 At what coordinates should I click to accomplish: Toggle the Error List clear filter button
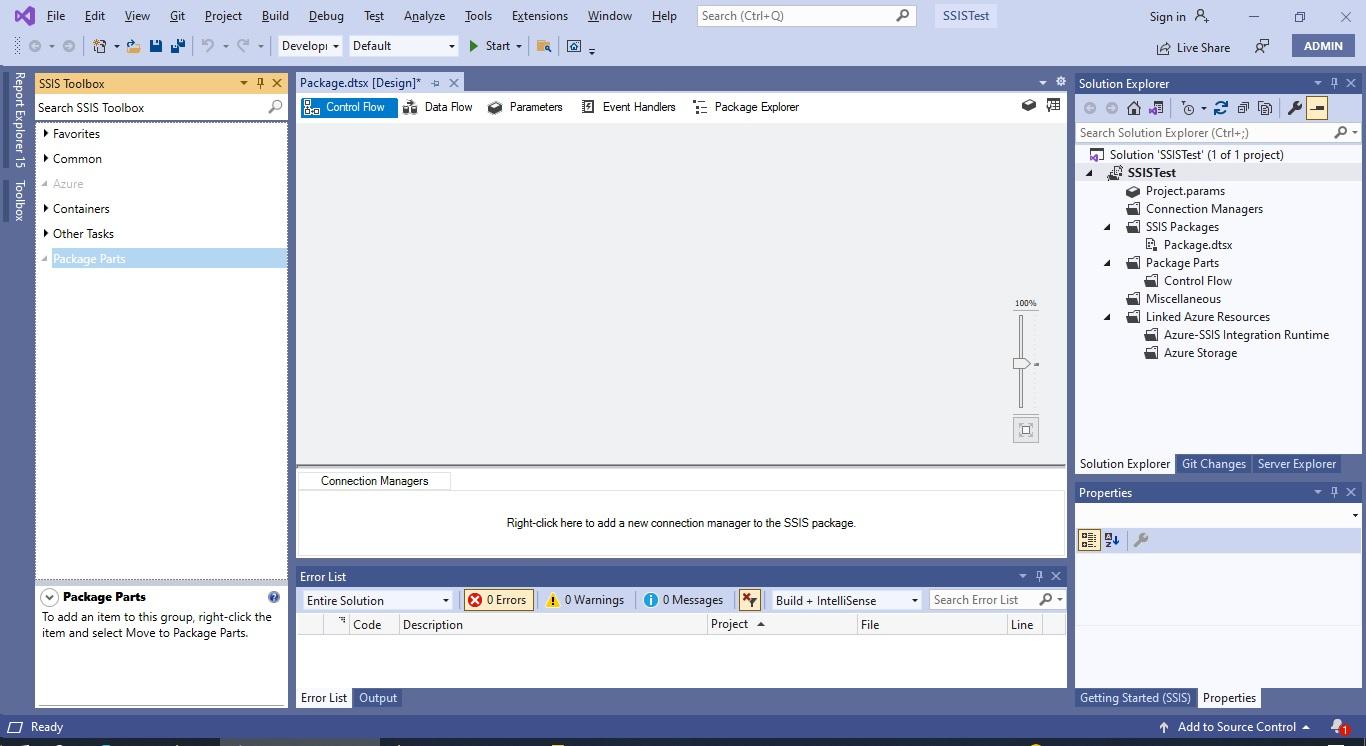point(749,600)
